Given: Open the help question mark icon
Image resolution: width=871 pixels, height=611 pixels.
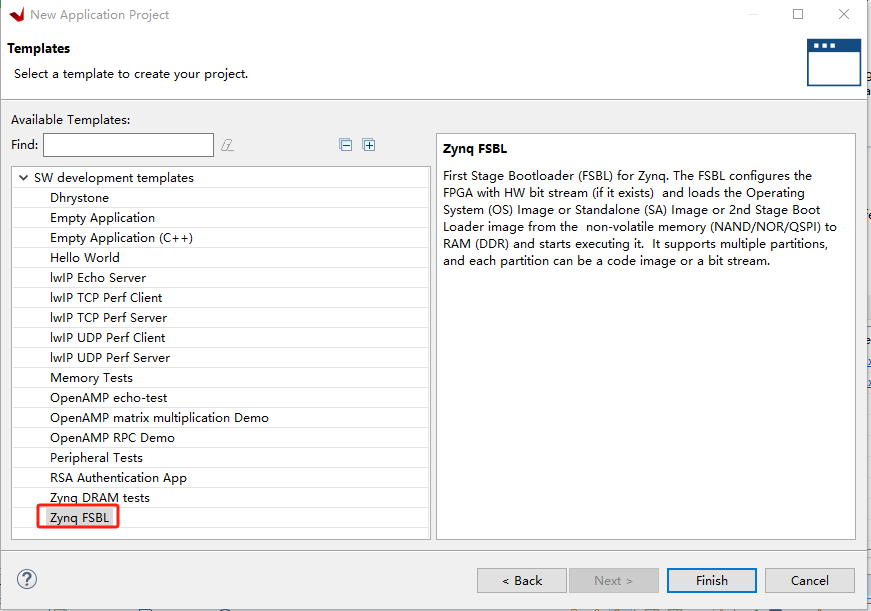Looking at the screenshot, I should [27, 579].
